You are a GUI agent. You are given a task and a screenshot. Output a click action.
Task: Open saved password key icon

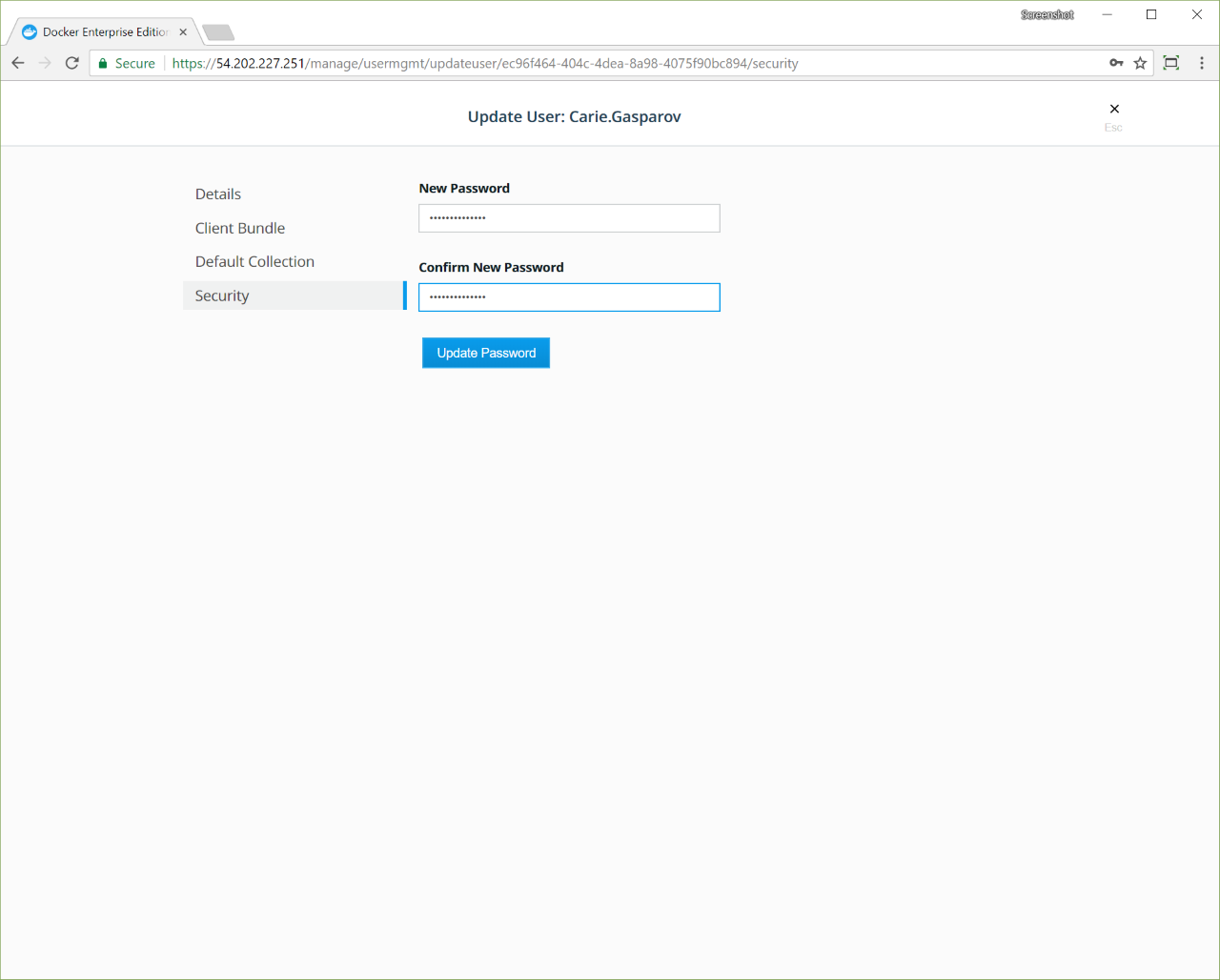1116,63
